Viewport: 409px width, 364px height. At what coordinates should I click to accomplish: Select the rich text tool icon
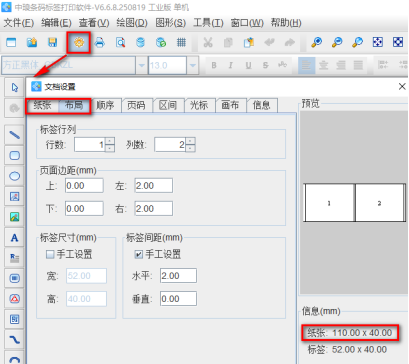pos(14,258)
